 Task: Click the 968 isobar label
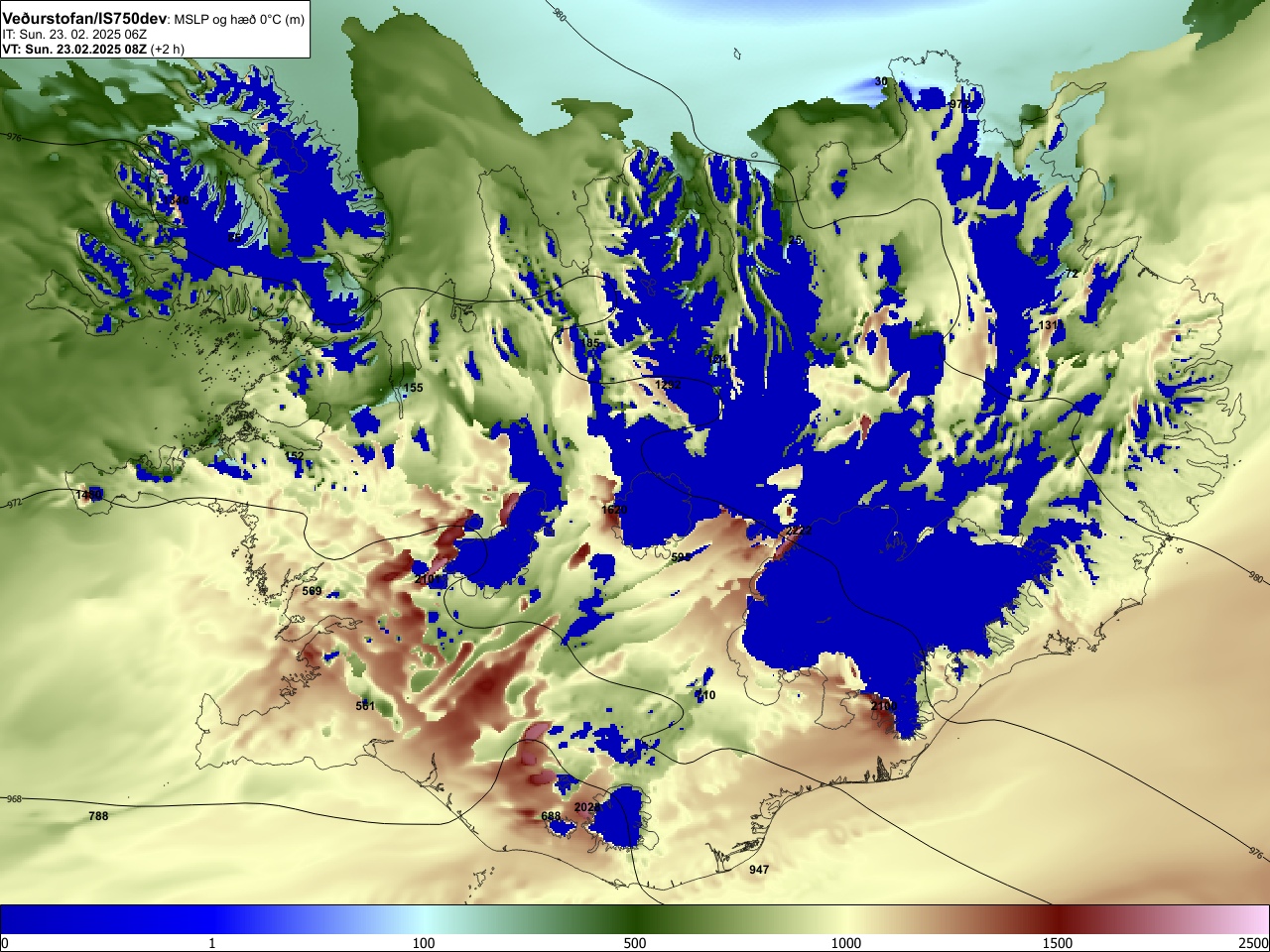(14, 799)
